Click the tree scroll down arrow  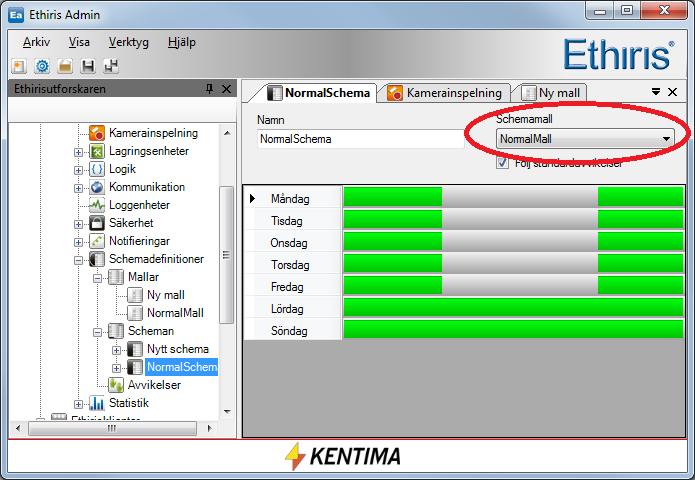click(227, 412)
